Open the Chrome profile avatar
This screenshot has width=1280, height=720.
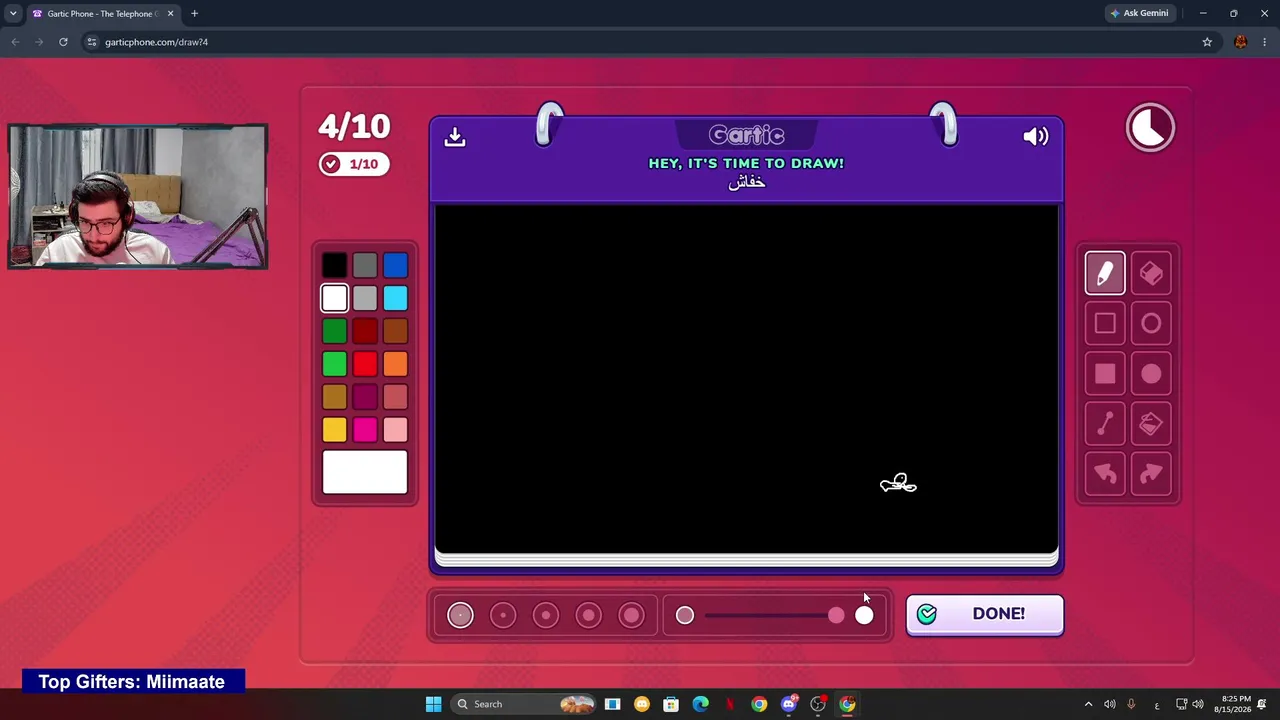[1241, 42]
